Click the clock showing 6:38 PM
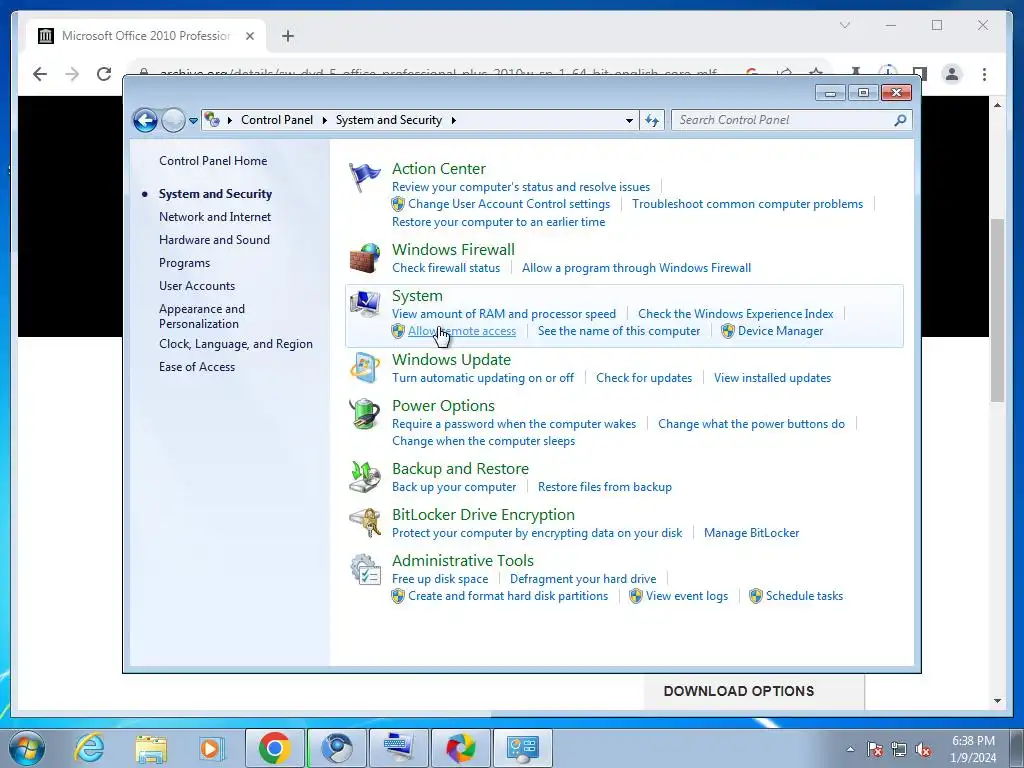1024x768 pixels. click(x=973, y=741)
